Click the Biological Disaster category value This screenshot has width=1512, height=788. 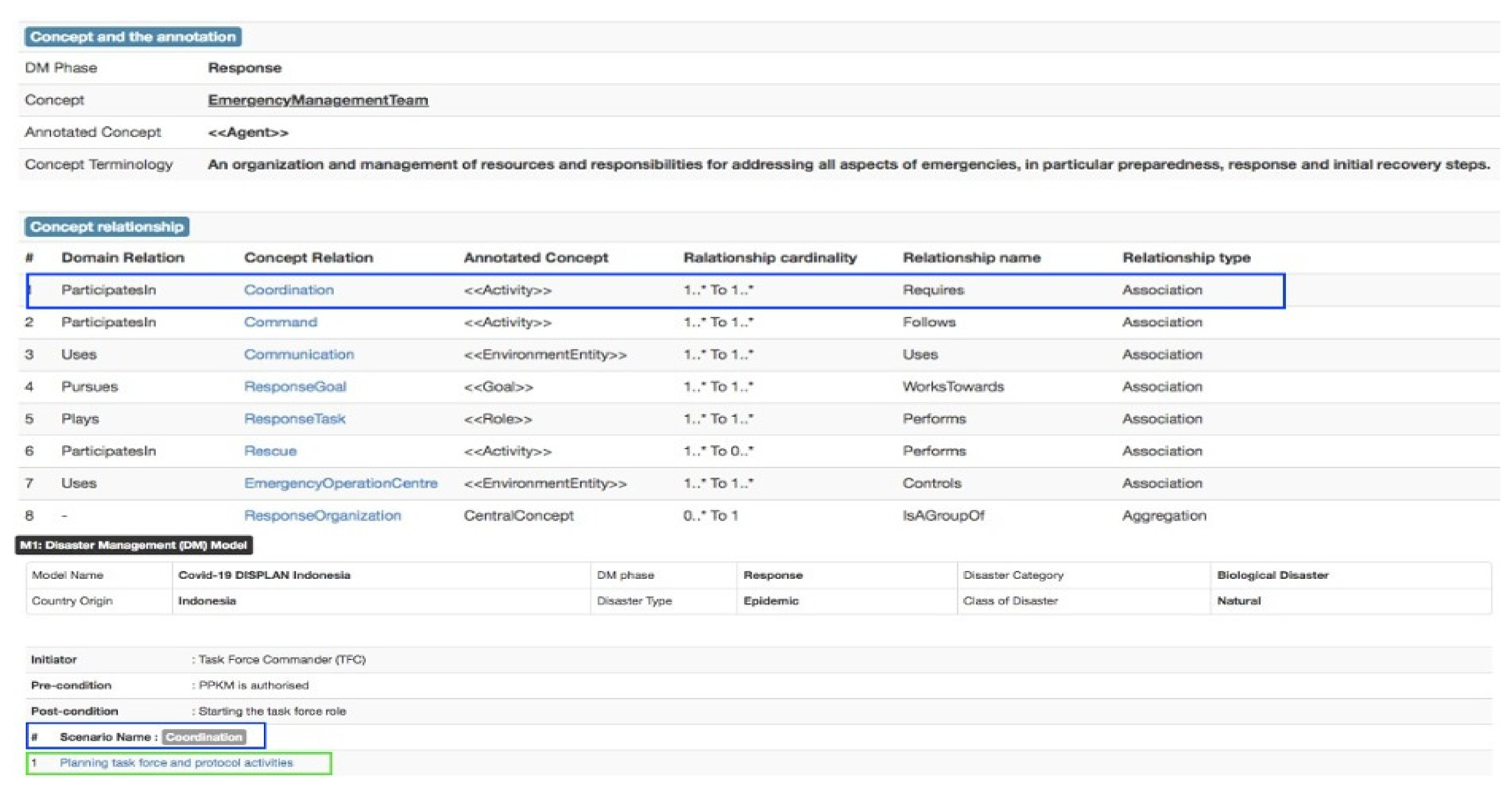coord(1273,575)
